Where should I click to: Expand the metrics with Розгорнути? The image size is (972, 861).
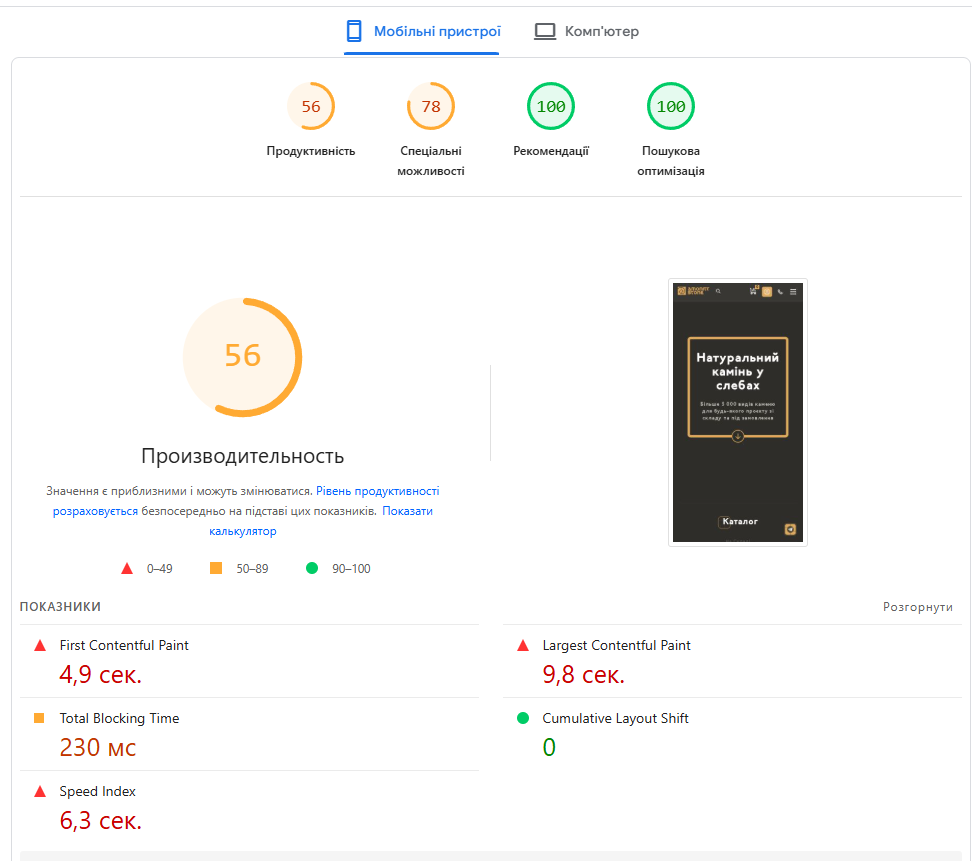point(917,607)
